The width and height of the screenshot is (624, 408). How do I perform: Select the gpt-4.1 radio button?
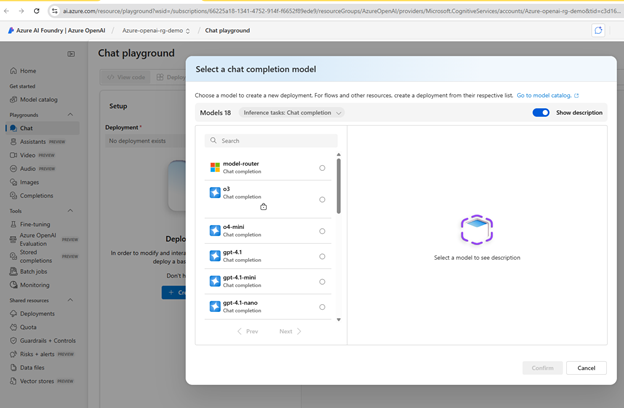(x=322, y=256)
